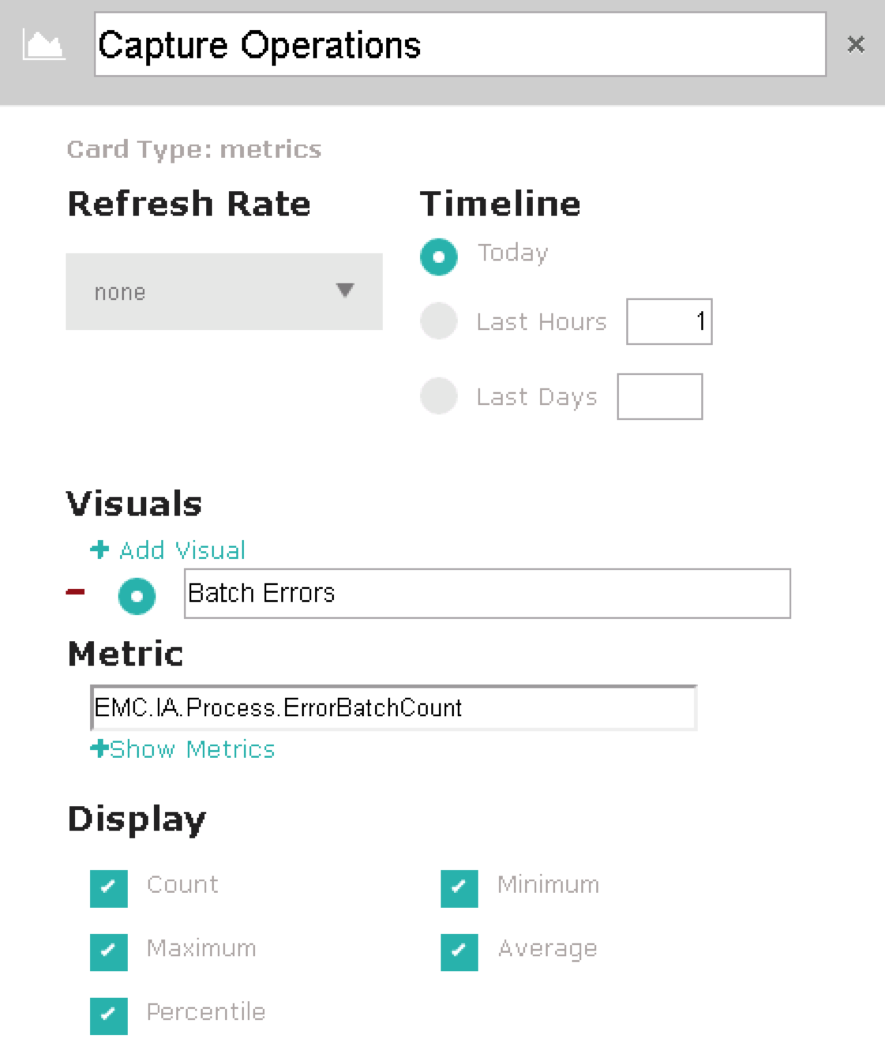Click the Add Visual link
Viewport: 885px width, 1048px height.
[182, 550]
